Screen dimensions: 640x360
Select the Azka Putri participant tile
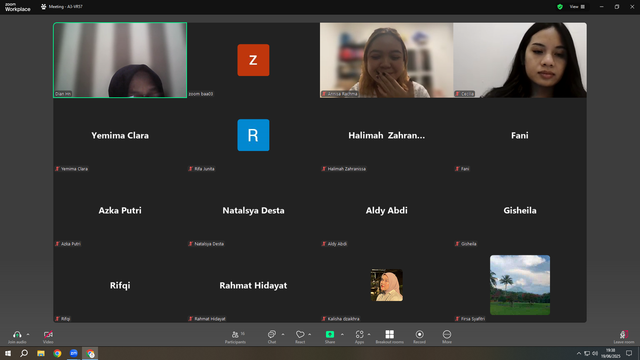pos(120,210)
